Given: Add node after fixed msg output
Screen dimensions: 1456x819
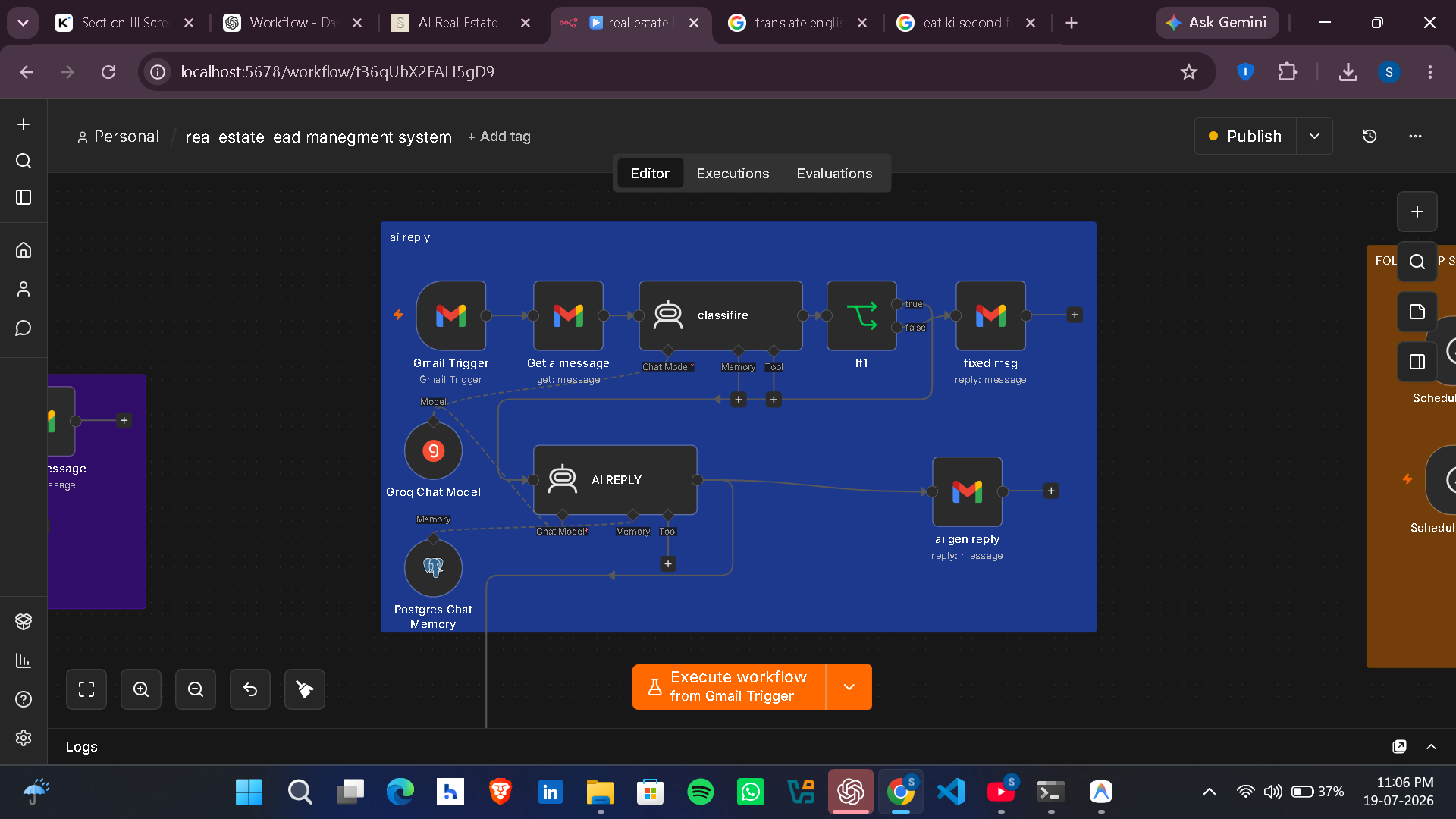Looking at the screenshot, I should (1075, 315).
